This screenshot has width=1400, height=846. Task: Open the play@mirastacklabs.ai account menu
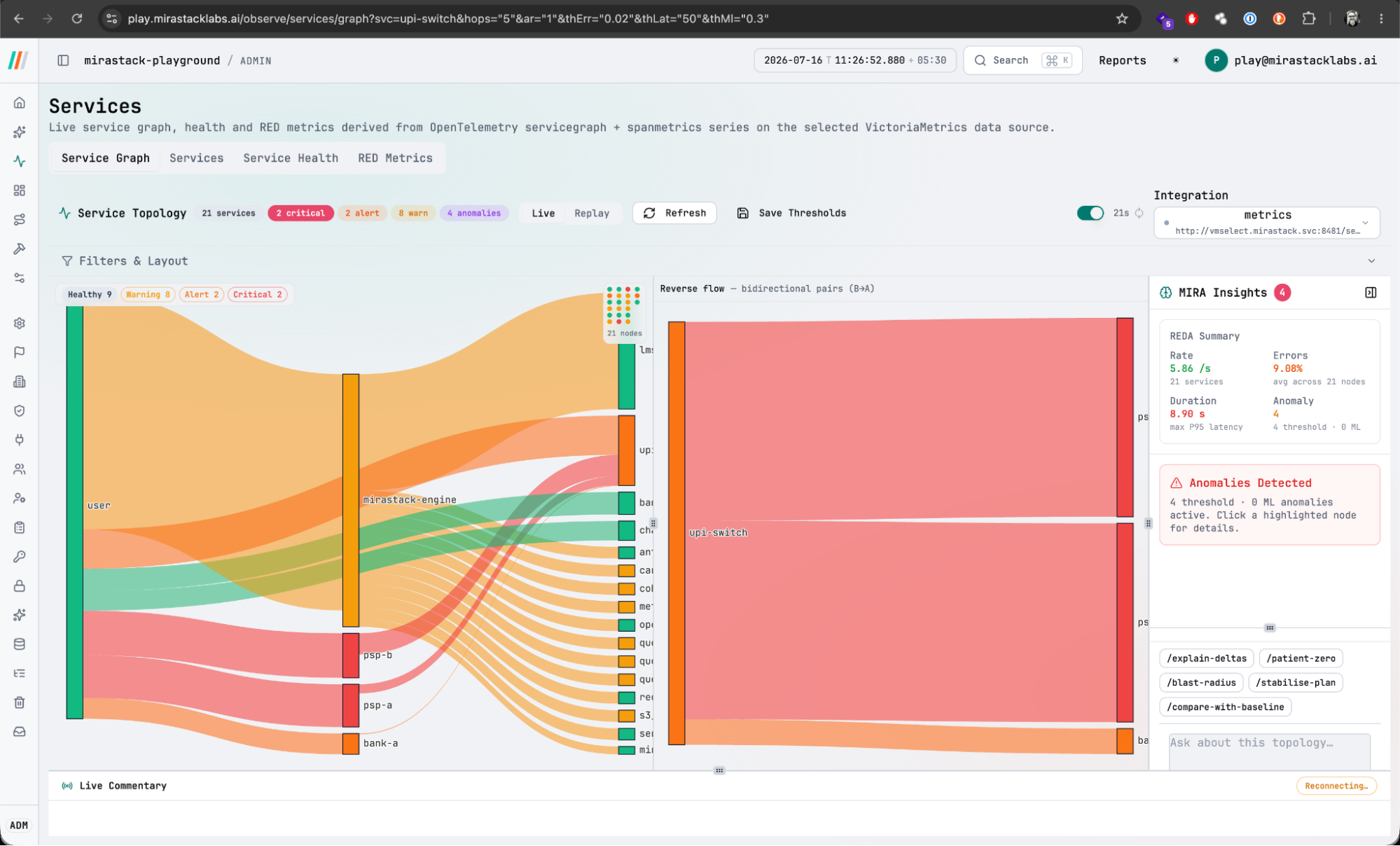(1291, 60)
